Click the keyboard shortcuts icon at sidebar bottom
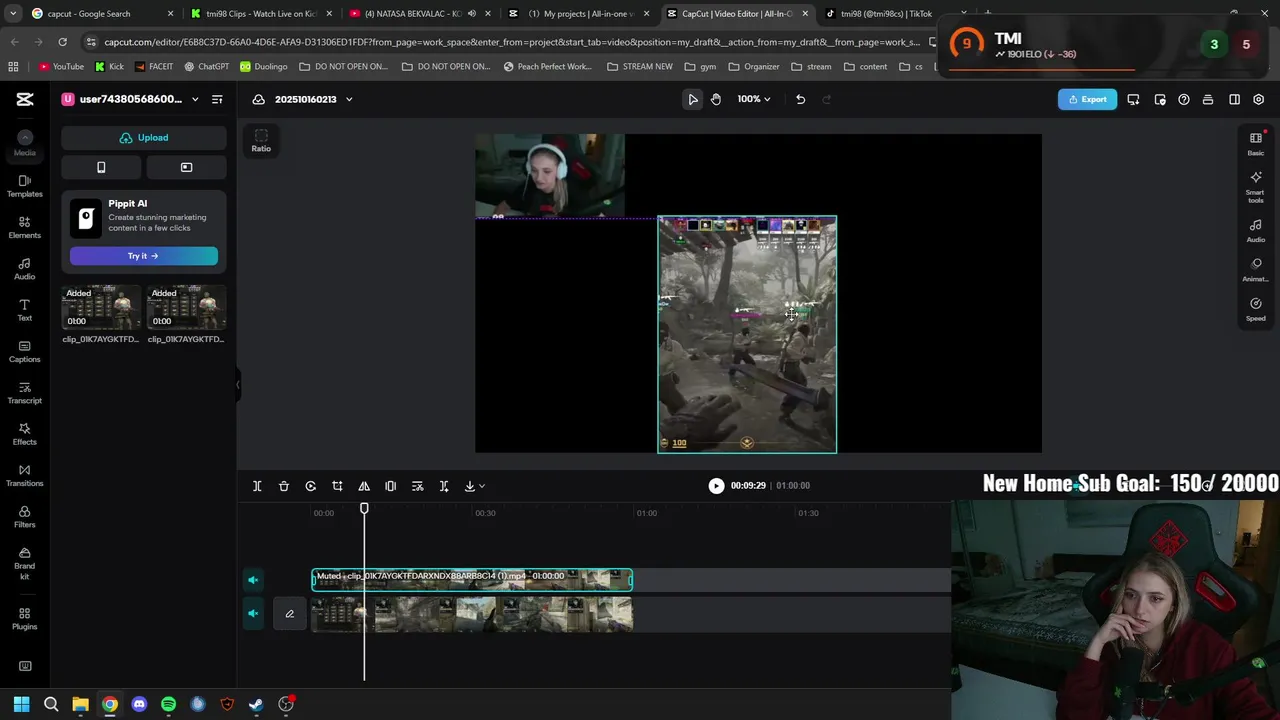Screen dimensions: 1280x720 [25, 666]
